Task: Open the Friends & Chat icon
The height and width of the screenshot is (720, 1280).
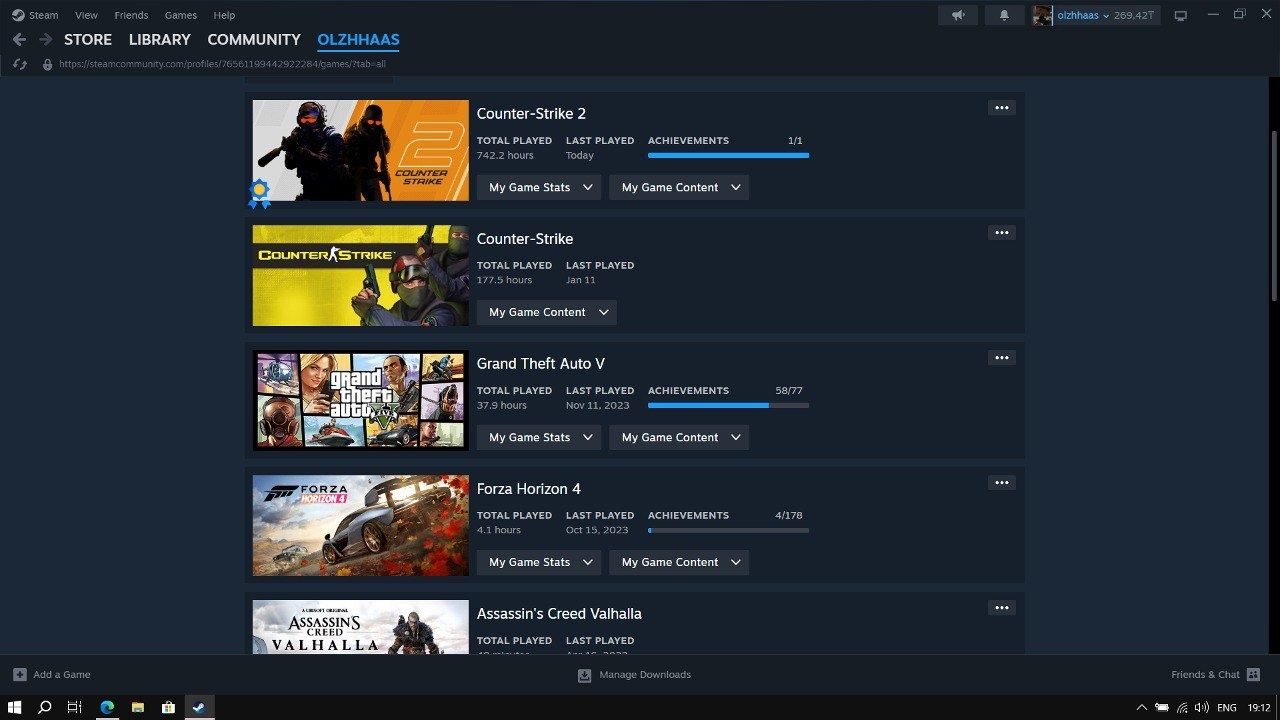Action: click(x=1254, y=675)
